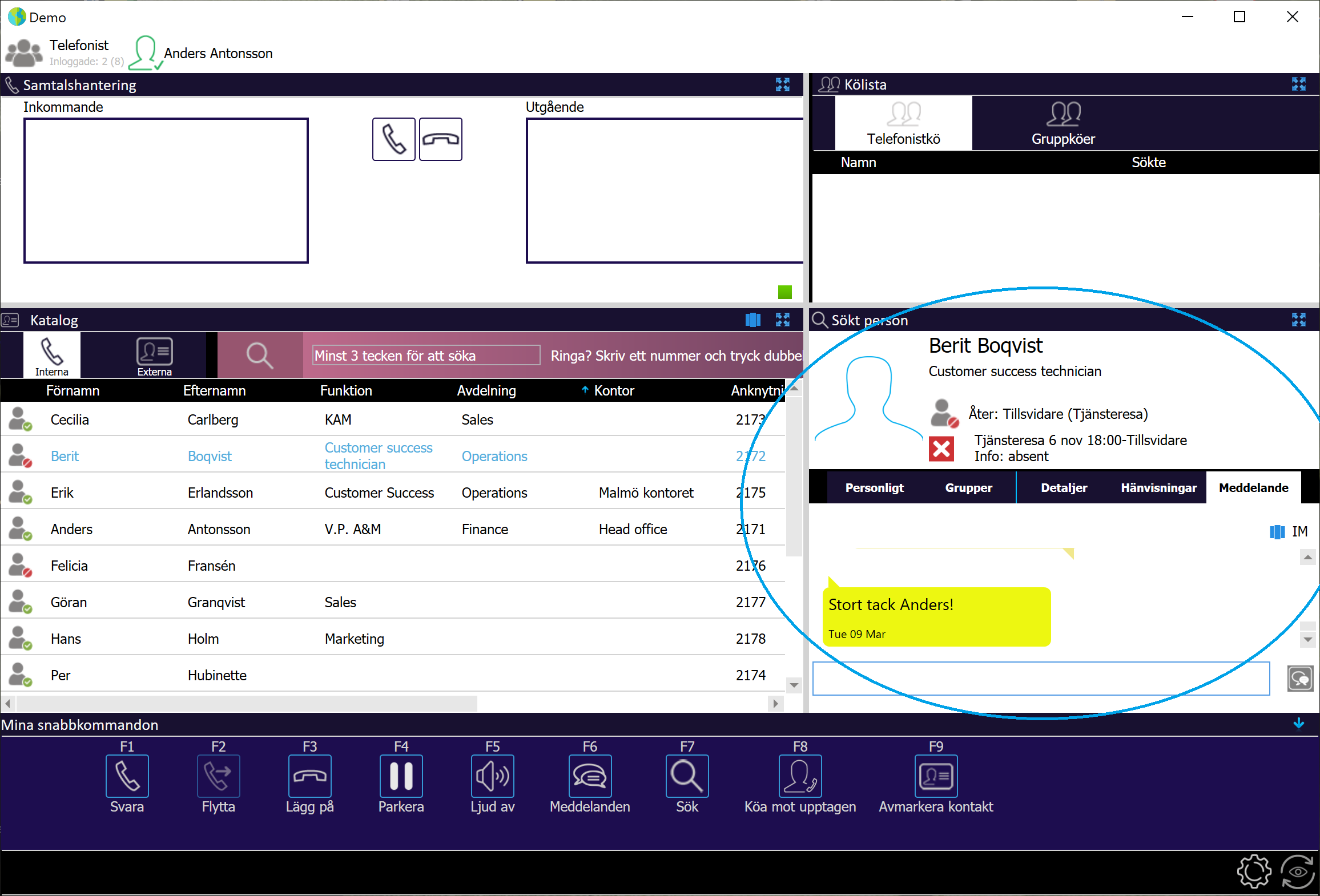Click the F2 Flytta quick command
The width and height of the screenshot is (1320, 896).
click(x=218, y=776)
